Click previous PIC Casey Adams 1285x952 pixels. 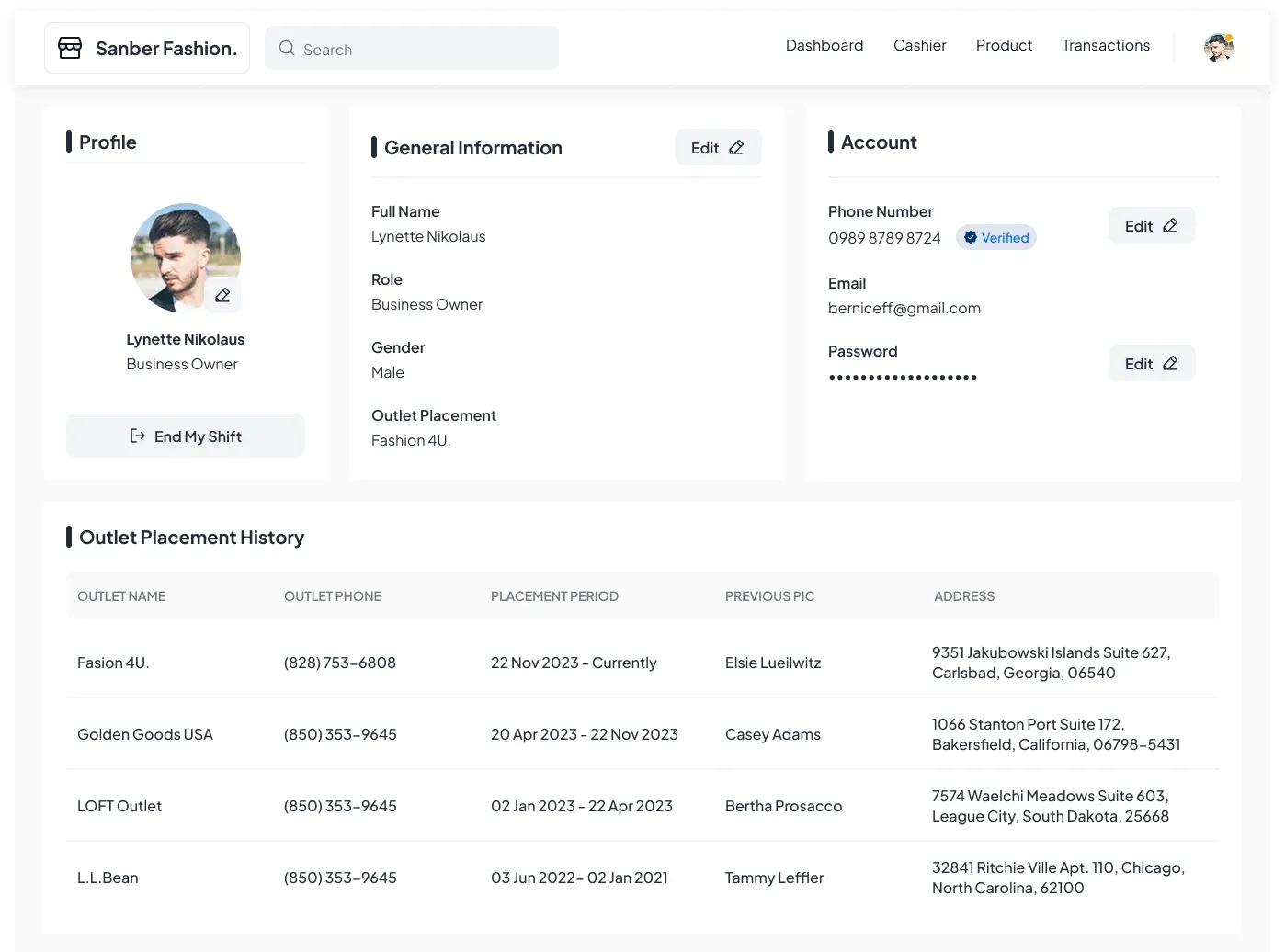(773, 734)
